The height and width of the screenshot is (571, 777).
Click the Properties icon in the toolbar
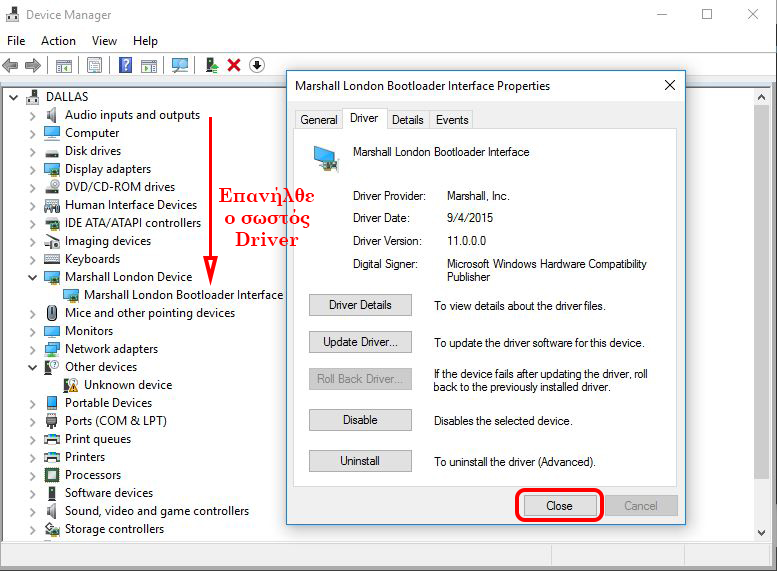[94, 65]
